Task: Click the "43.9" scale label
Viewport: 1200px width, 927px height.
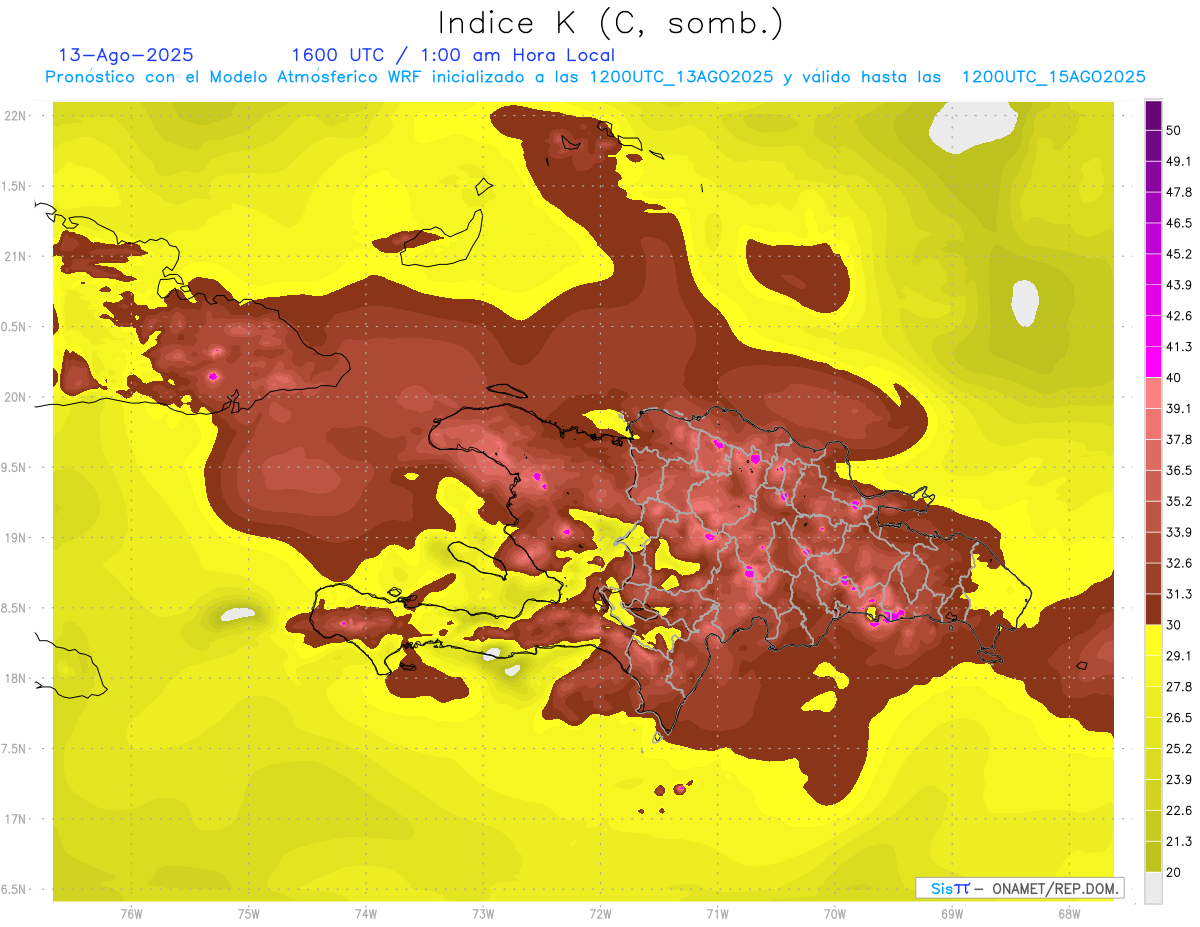Action: (1178, 285)
